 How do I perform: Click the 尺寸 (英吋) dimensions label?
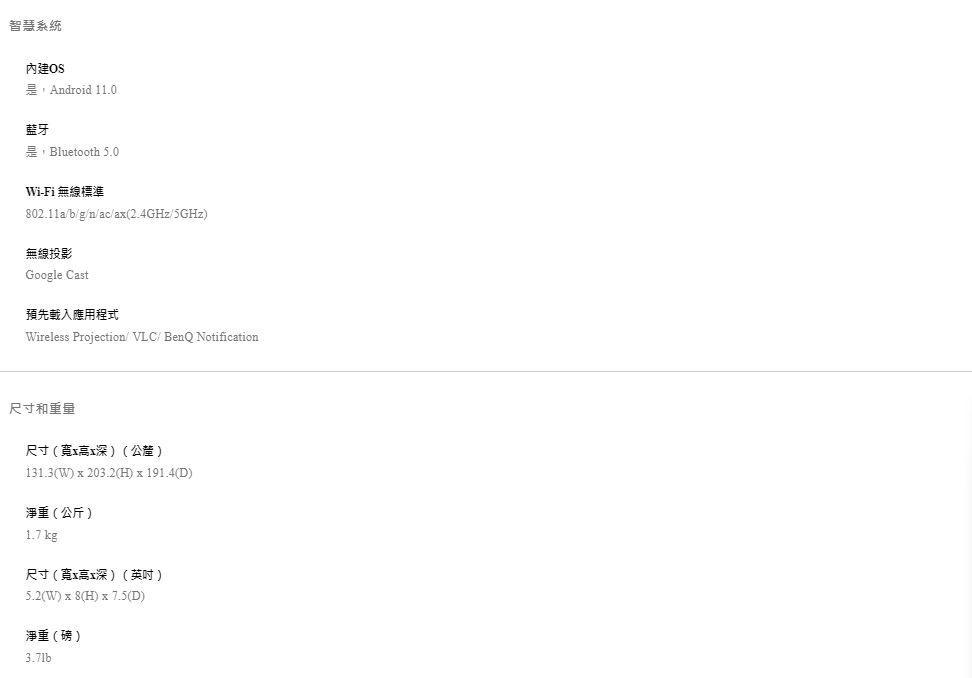[94, 575]
